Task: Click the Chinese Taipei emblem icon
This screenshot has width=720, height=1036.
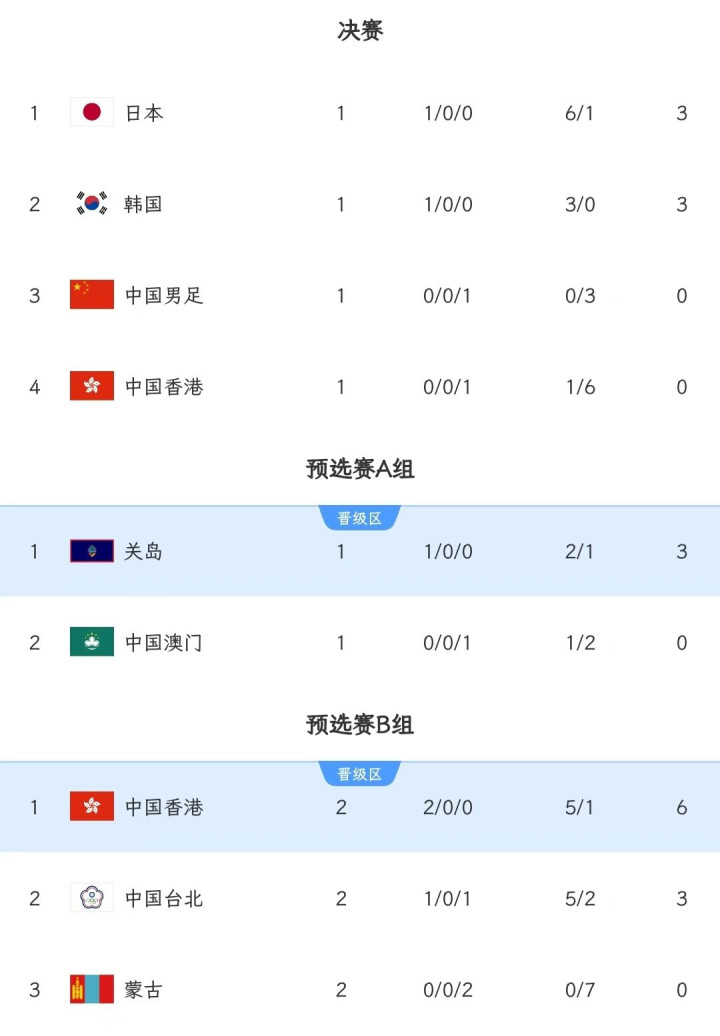Action: [92, 897]
